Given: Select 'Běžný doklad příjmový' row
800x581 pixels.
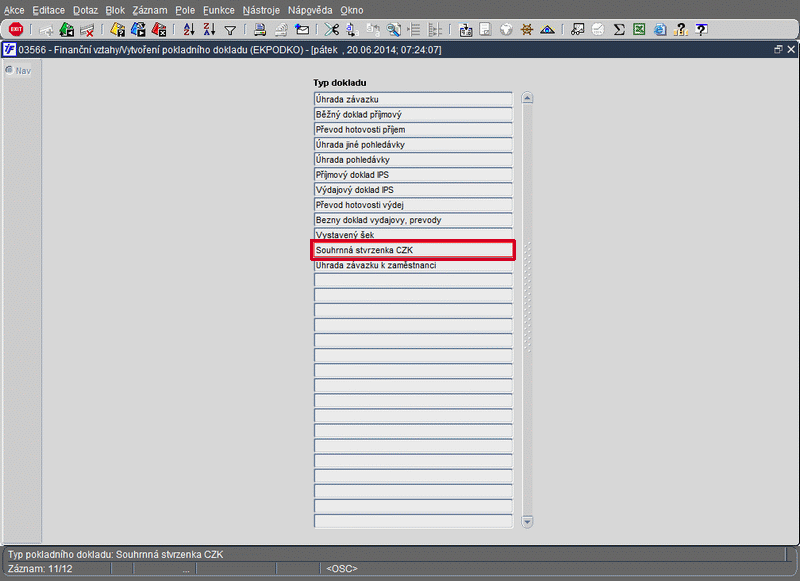Looking at the screenshot, I should [413, 114].
